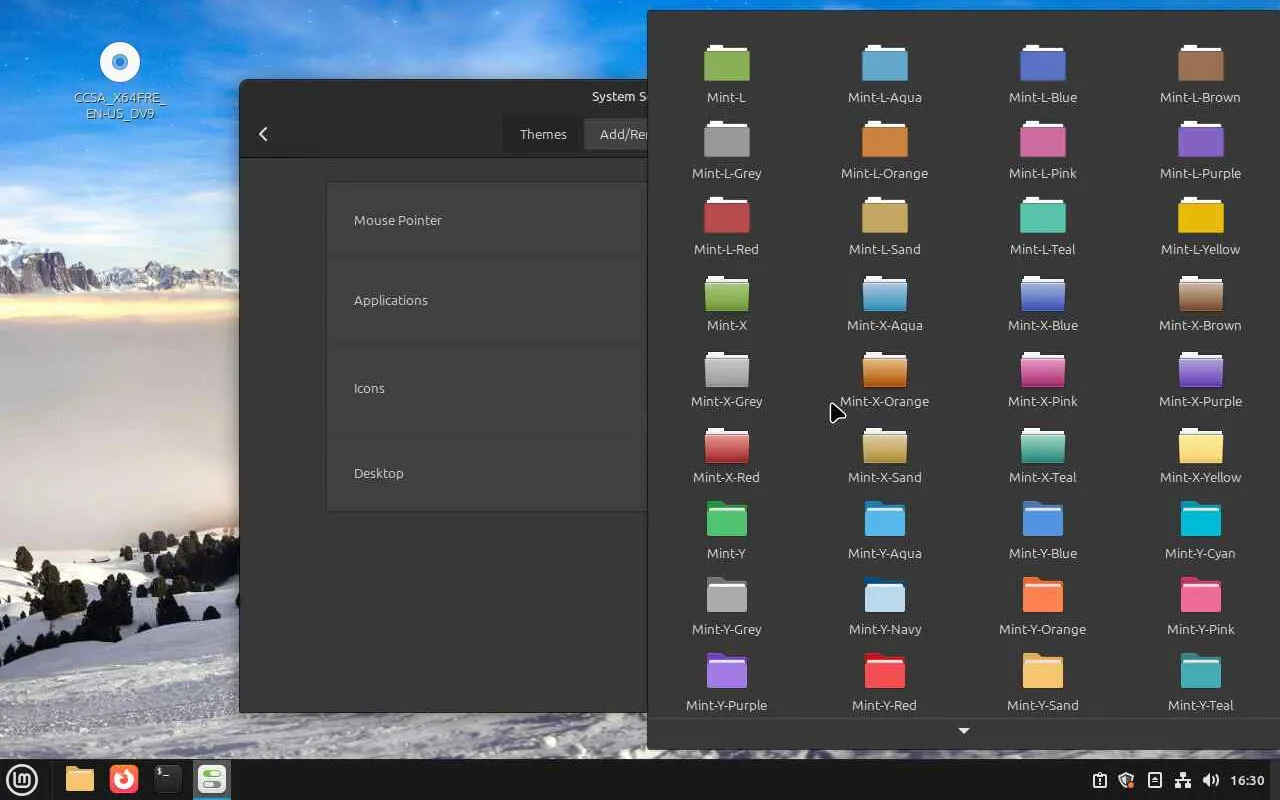1280x800 pixels.
Task: Pick the Mint-L-Blue folder icon theme
Action: [1042, 74]
